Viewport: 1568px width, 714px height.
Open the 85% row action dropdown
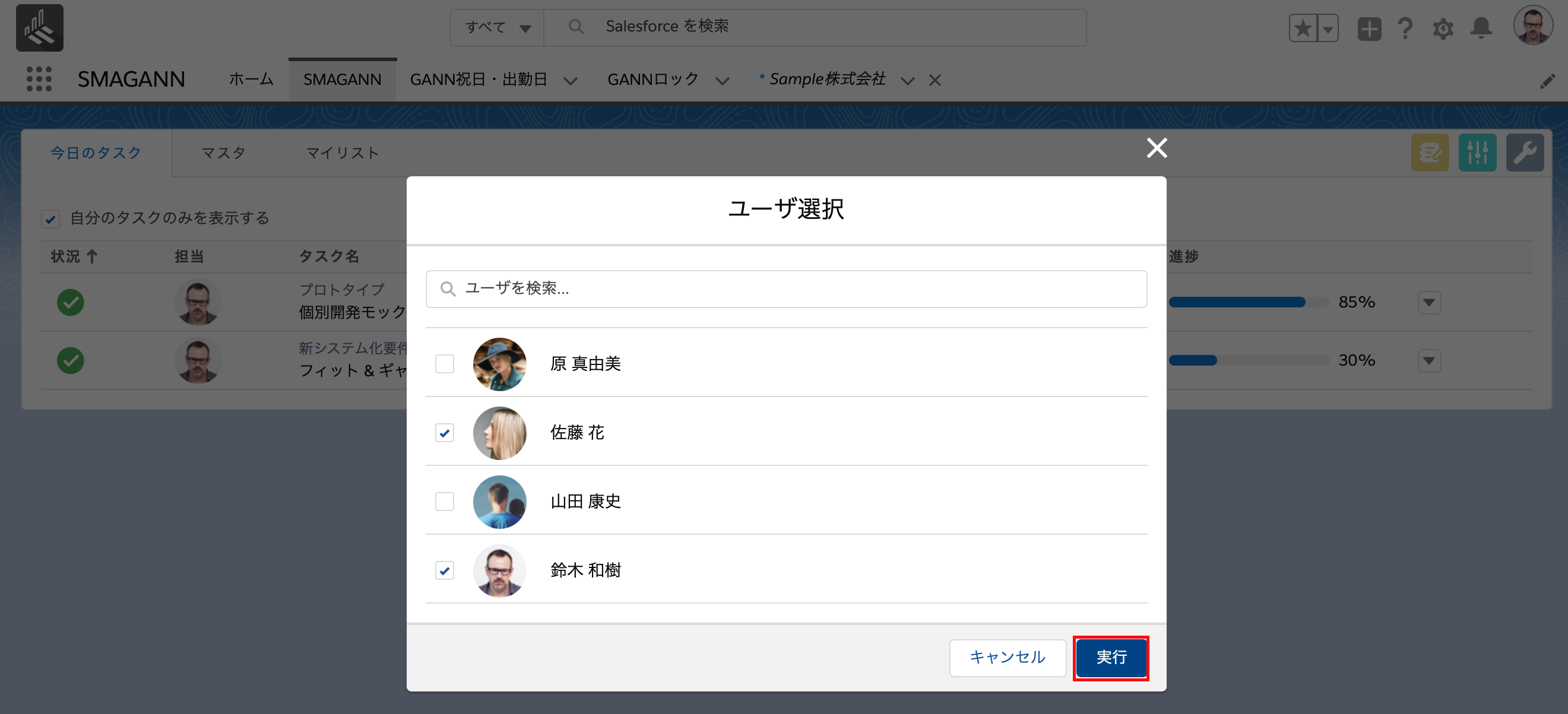click(x=1428, y=302)
